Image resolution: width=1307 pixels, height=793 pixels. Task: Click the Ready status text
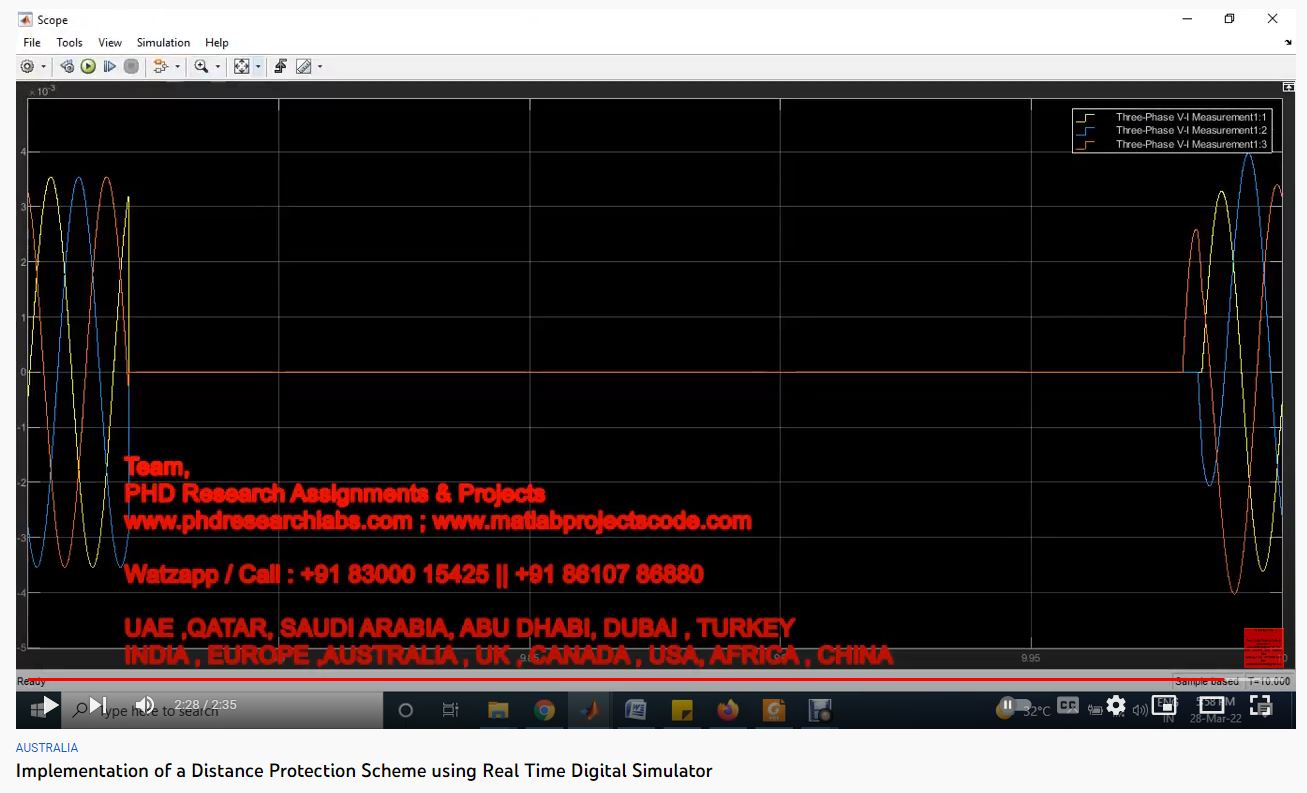click(31, 682)
